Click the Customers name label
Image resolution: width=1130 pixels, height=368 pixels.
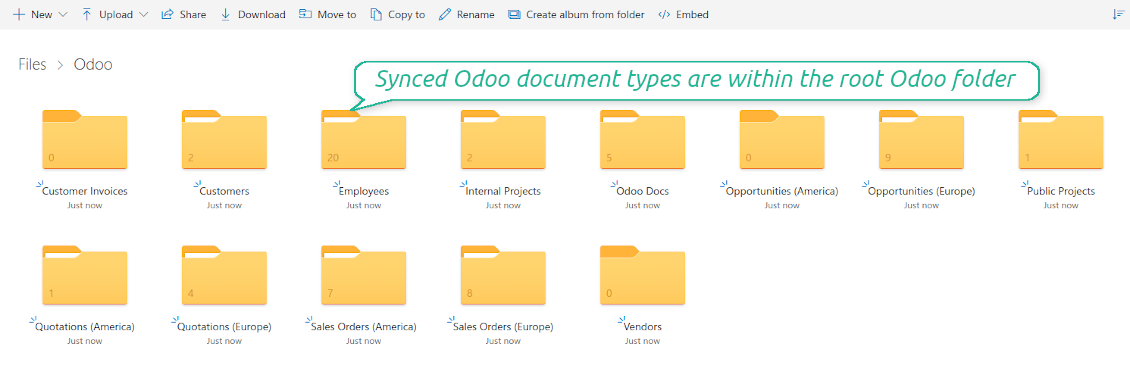[x=224, y=192]
